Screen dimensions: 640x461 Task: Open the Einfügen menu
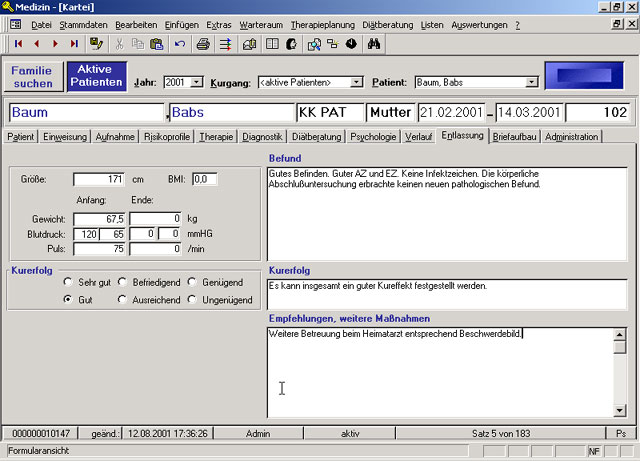(182, 25)
